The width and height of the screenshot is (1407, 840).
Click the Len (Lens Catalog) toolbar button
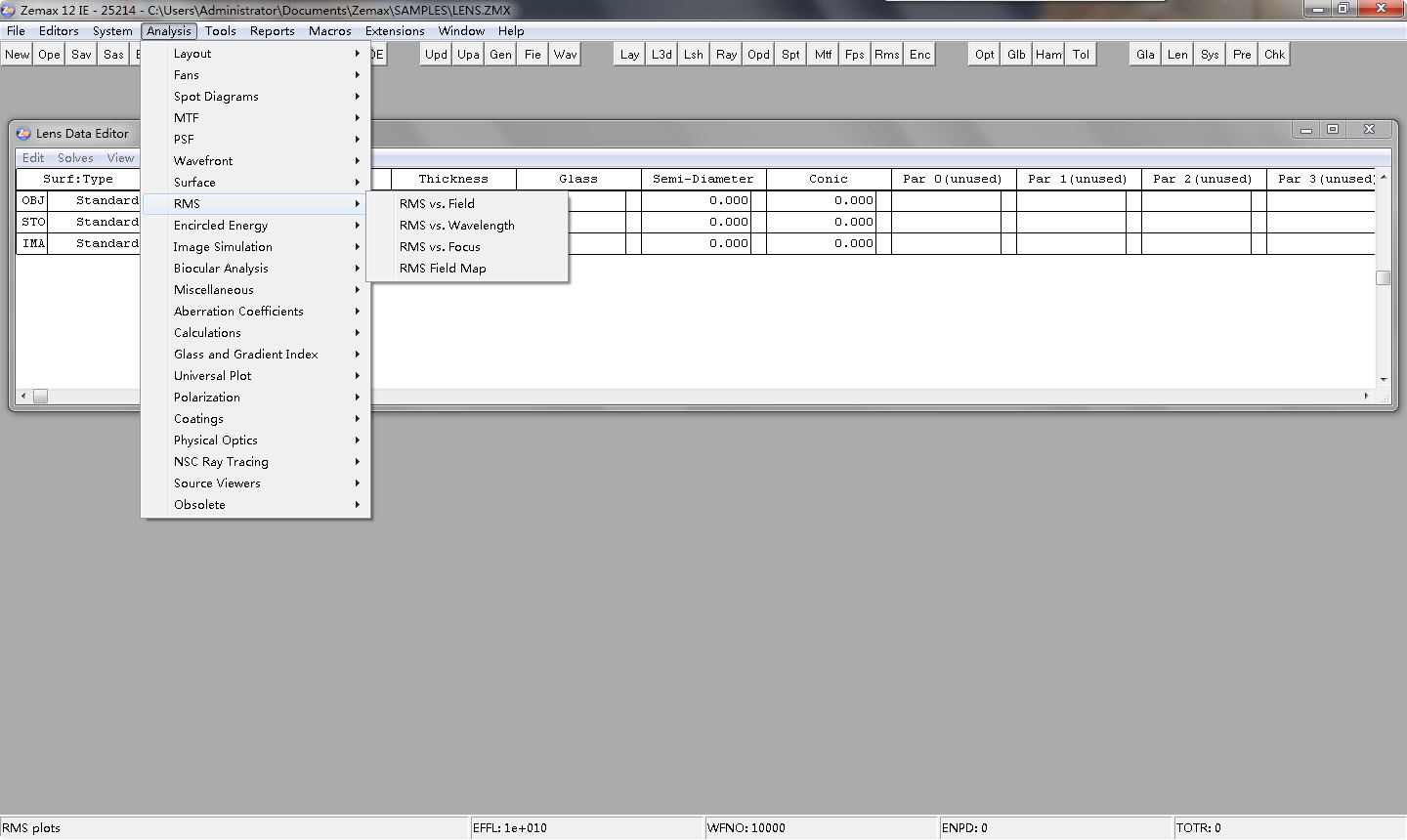point(1177,55)
